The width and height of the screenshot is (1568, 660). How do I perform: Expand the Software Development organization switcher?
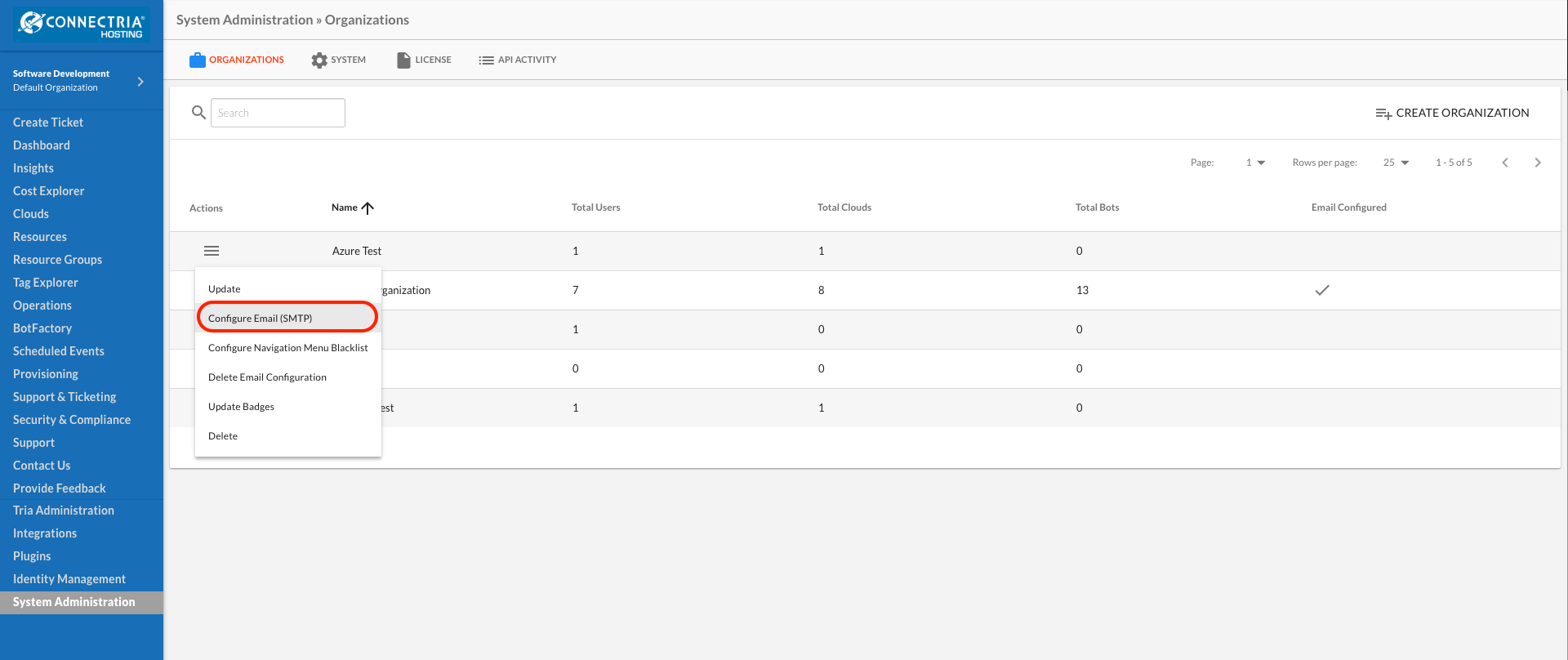(140, 82)
